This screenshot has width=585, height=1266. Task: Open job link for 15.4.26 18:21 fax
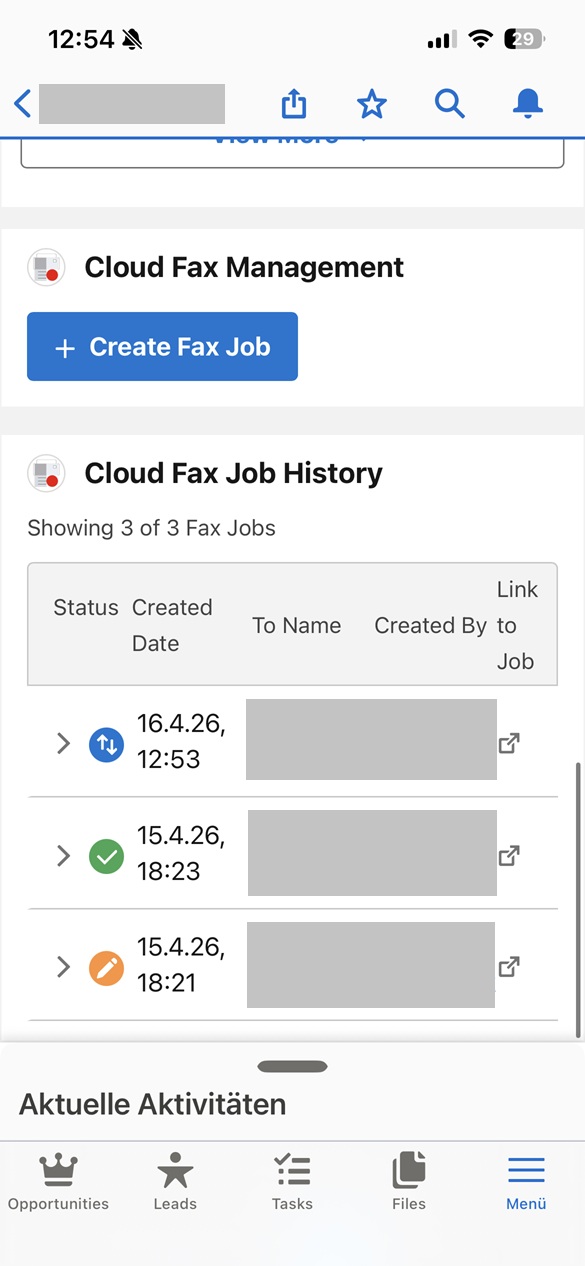point(509,966)
